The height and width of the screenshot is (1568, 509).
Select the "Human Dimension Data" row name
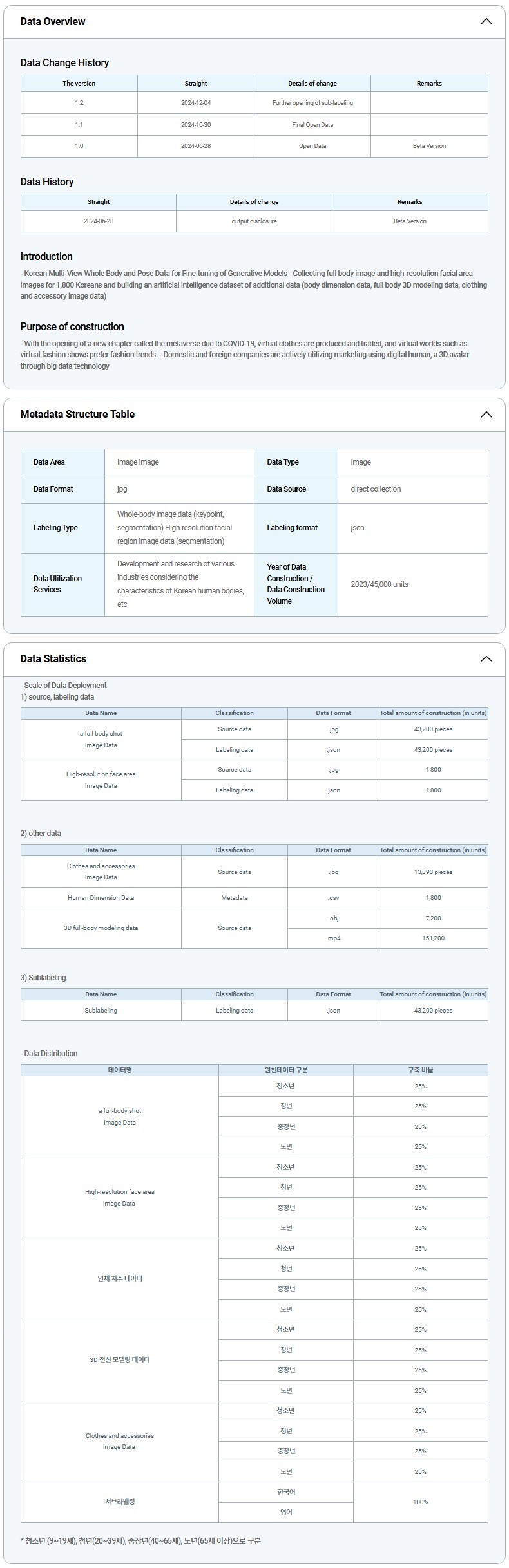coord(101,898)
